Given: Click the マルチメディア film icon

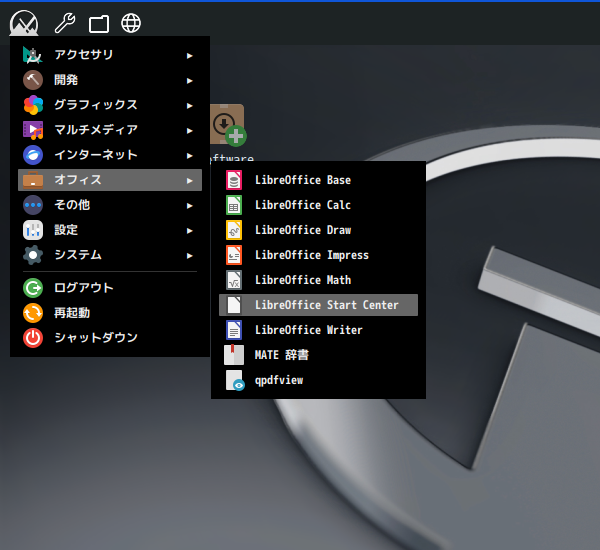Looking at the screenshot, I should (x=33, y=130).
